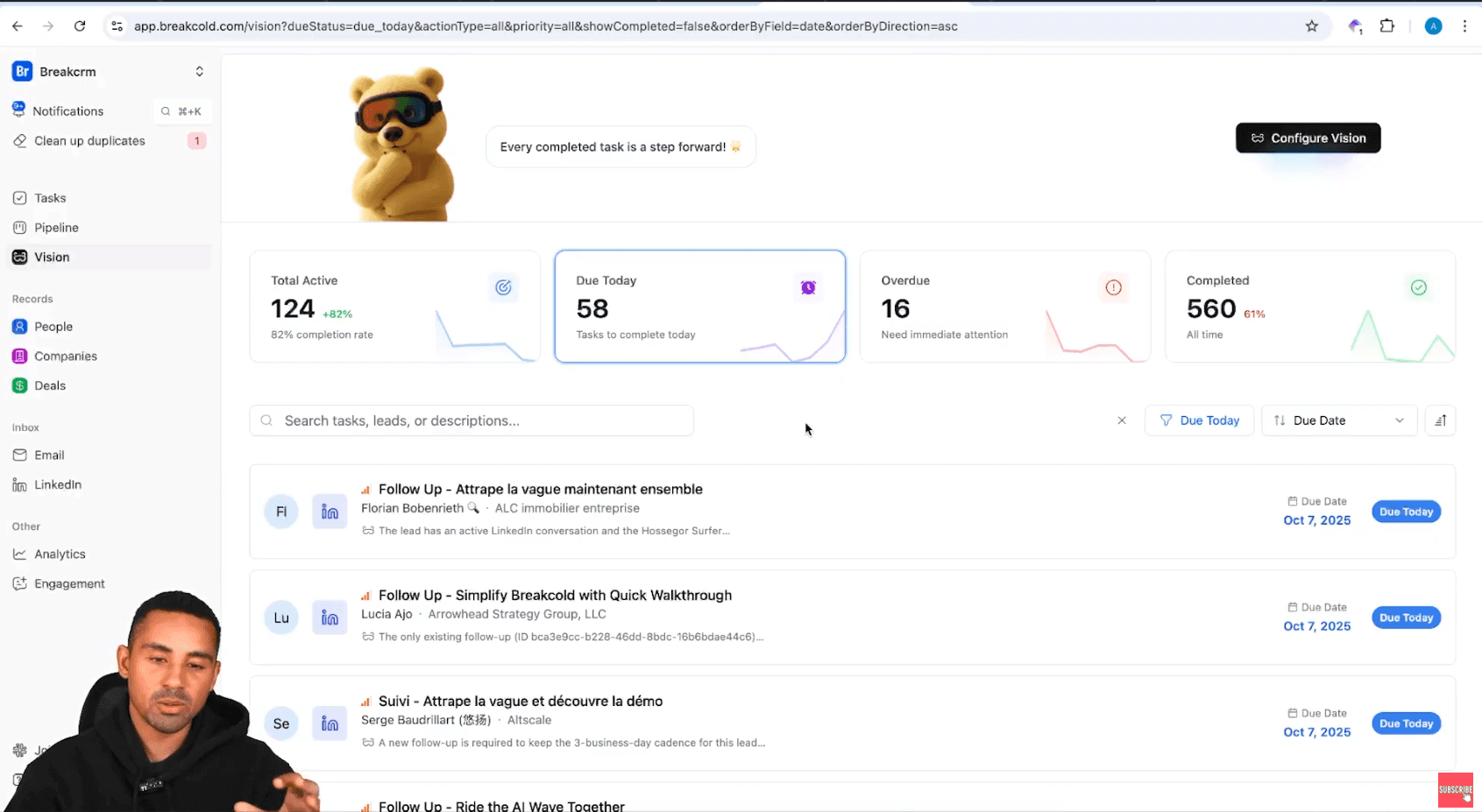This screenshot has height=812, width=1482.
Task: Click Serge Baudrillart lead name
Action: [x=426, y=720]
